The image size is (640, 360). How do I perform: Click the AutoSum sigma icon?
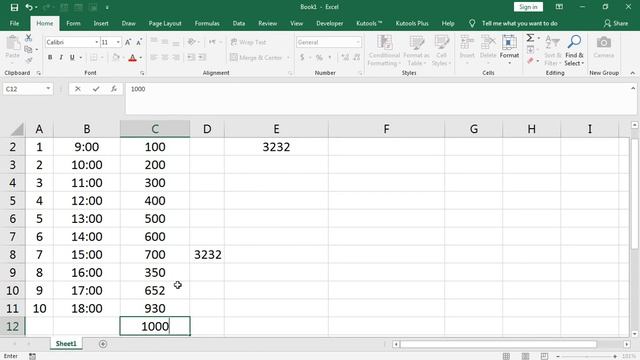[x=530, y=38]
